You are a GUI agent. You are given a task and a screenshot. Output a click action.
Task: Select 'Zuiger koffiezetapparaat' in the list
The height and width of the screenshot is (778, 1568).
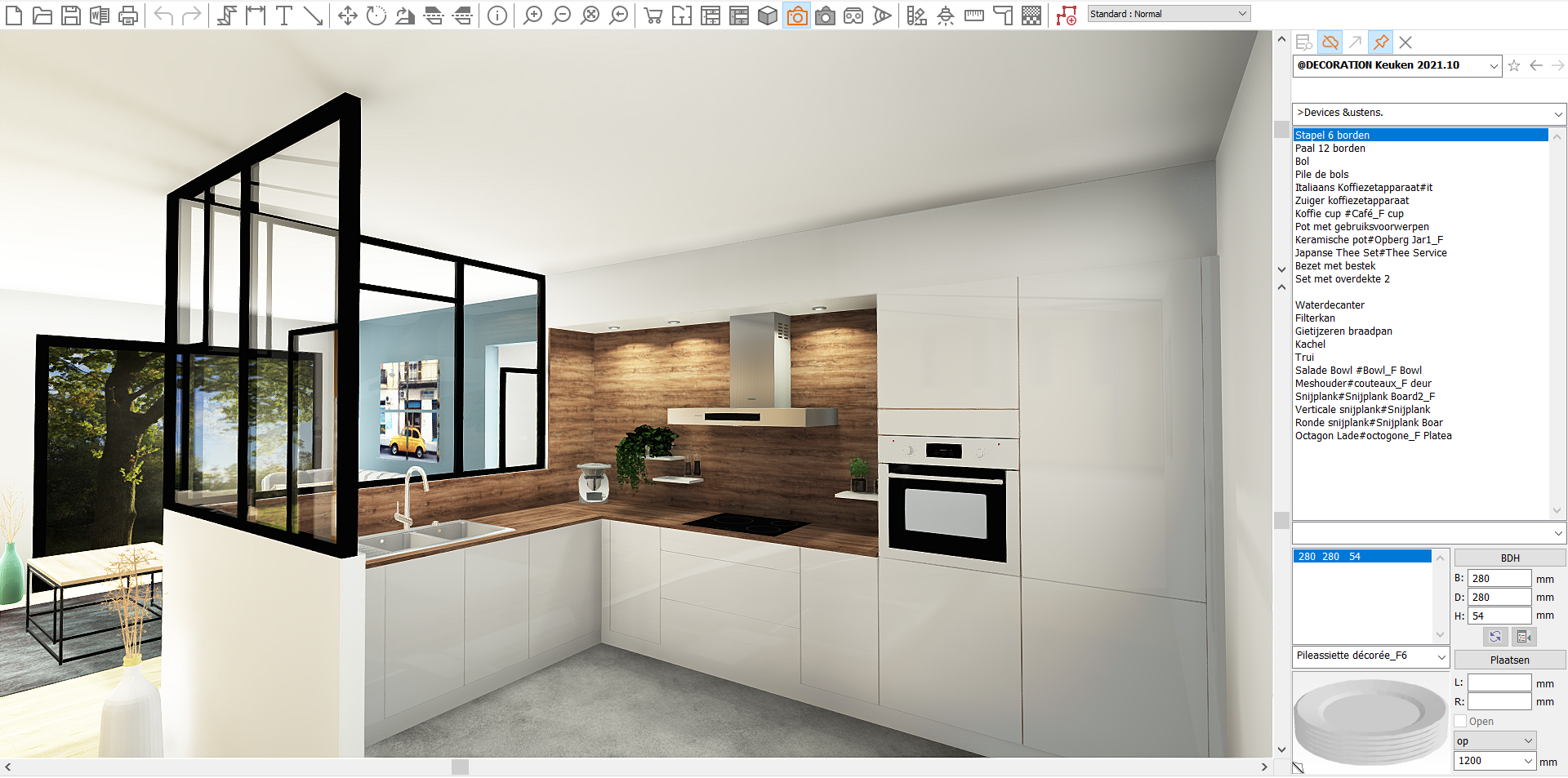click(1352, 201)
